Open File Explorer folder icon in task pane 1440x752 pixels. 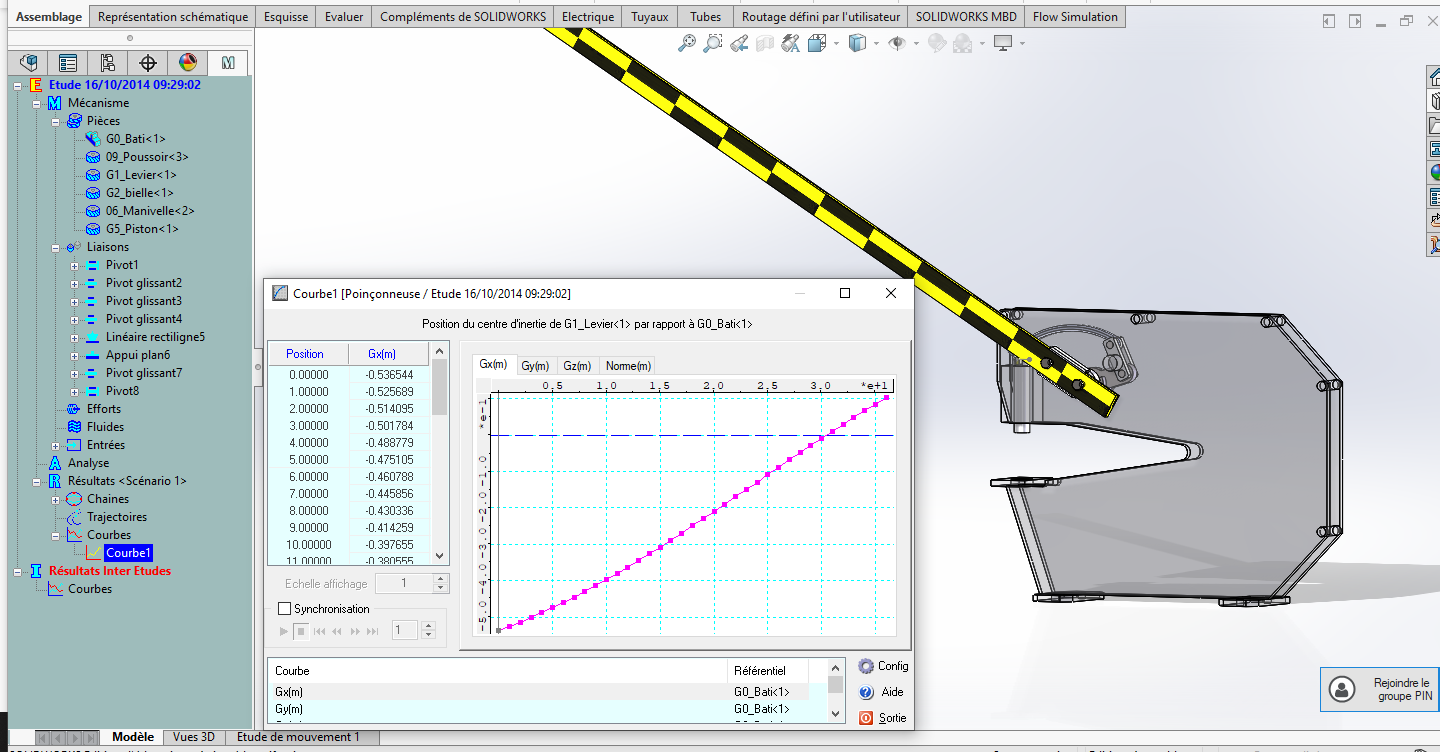click(1433, 125)
